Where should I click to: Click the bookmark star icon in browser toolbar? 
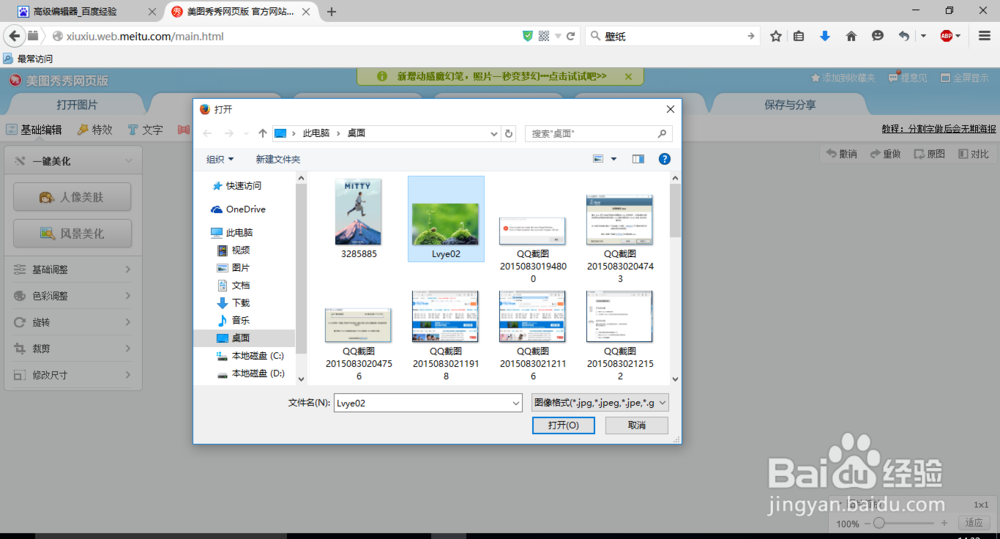[776, 36]
